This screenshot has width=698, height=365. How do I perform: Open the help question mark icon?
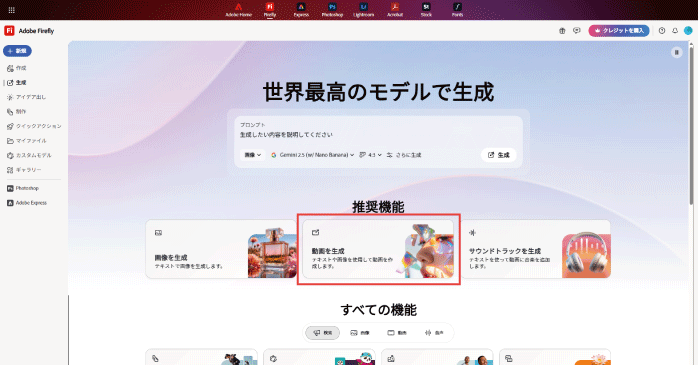[x=662, y=31]
